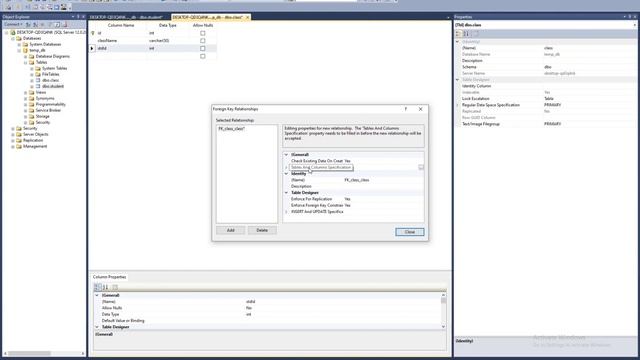Open the Connect dropdown in Object Explorer

13,24
